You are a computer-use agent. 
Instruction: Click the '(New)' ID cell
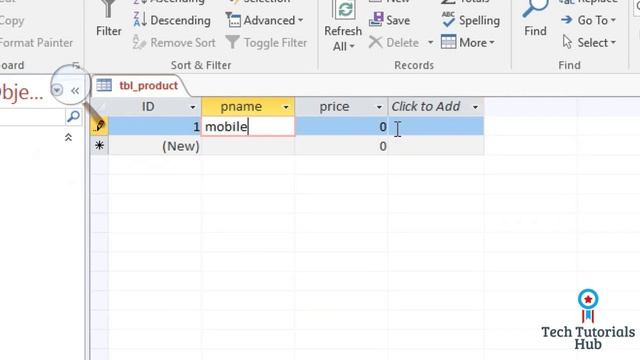pos(155,146)
